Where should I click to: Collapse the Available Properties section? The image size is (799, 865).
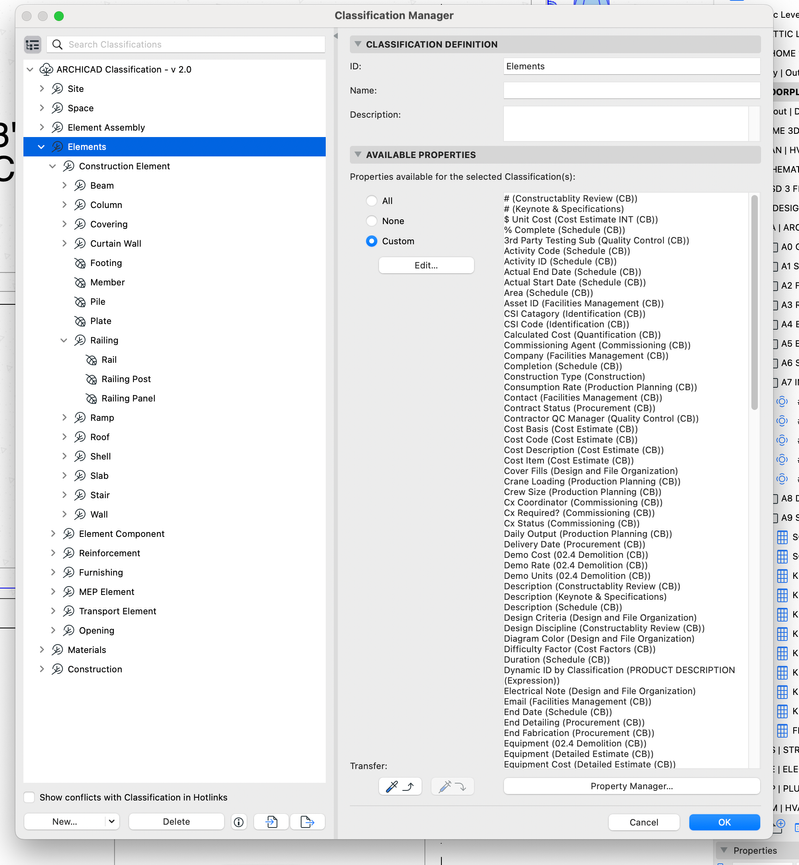pyautogui.click(x=358, y=154)
